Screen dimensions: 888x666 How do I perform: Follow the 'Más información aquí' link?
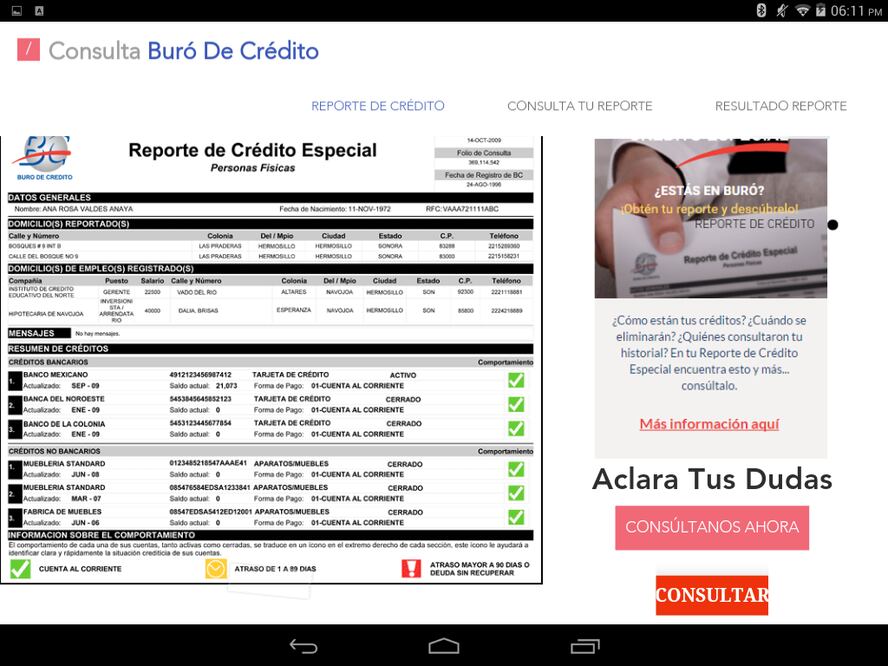[709, 424]
